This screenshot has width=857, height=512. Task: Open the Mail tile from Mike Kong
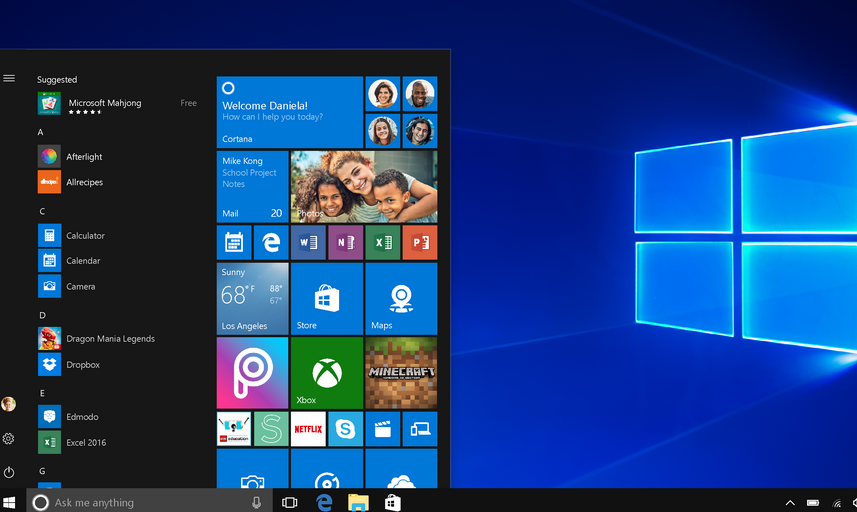click(x=253, y=187)
